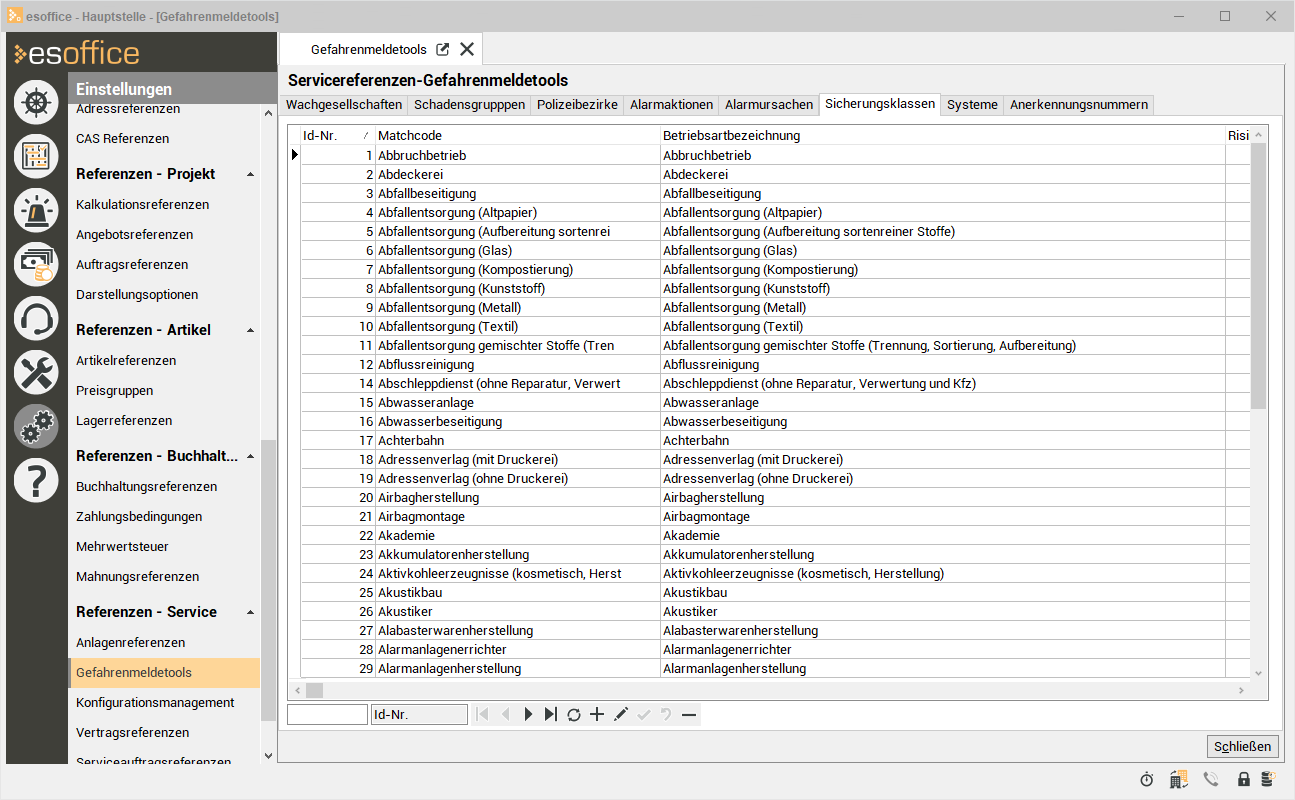Screen dimensions: 1295x800
Task: Go to the first record in navigator
Action: (x=483, y=714)
